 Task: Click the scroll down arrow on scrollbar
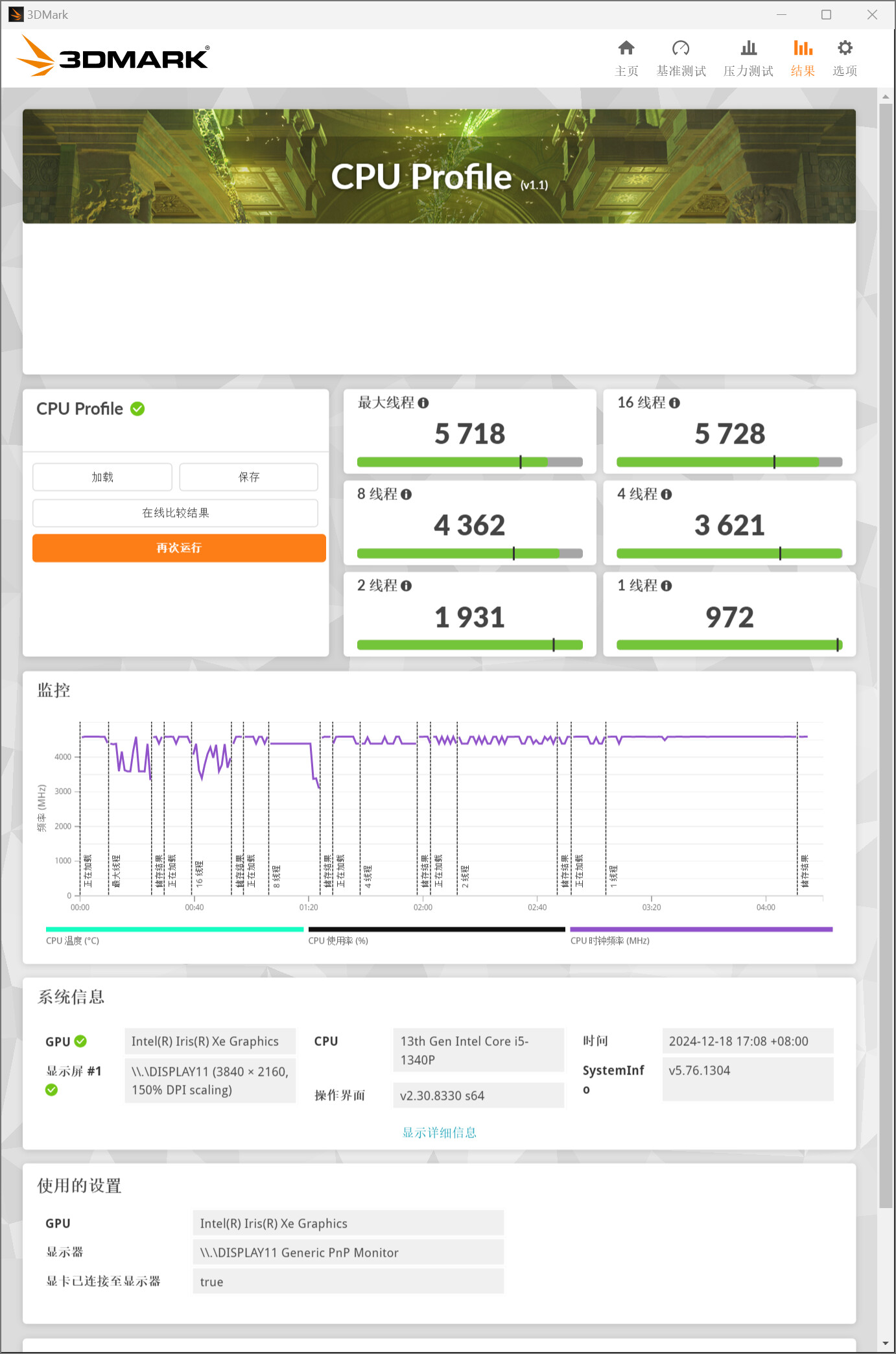pos(886,1344)
